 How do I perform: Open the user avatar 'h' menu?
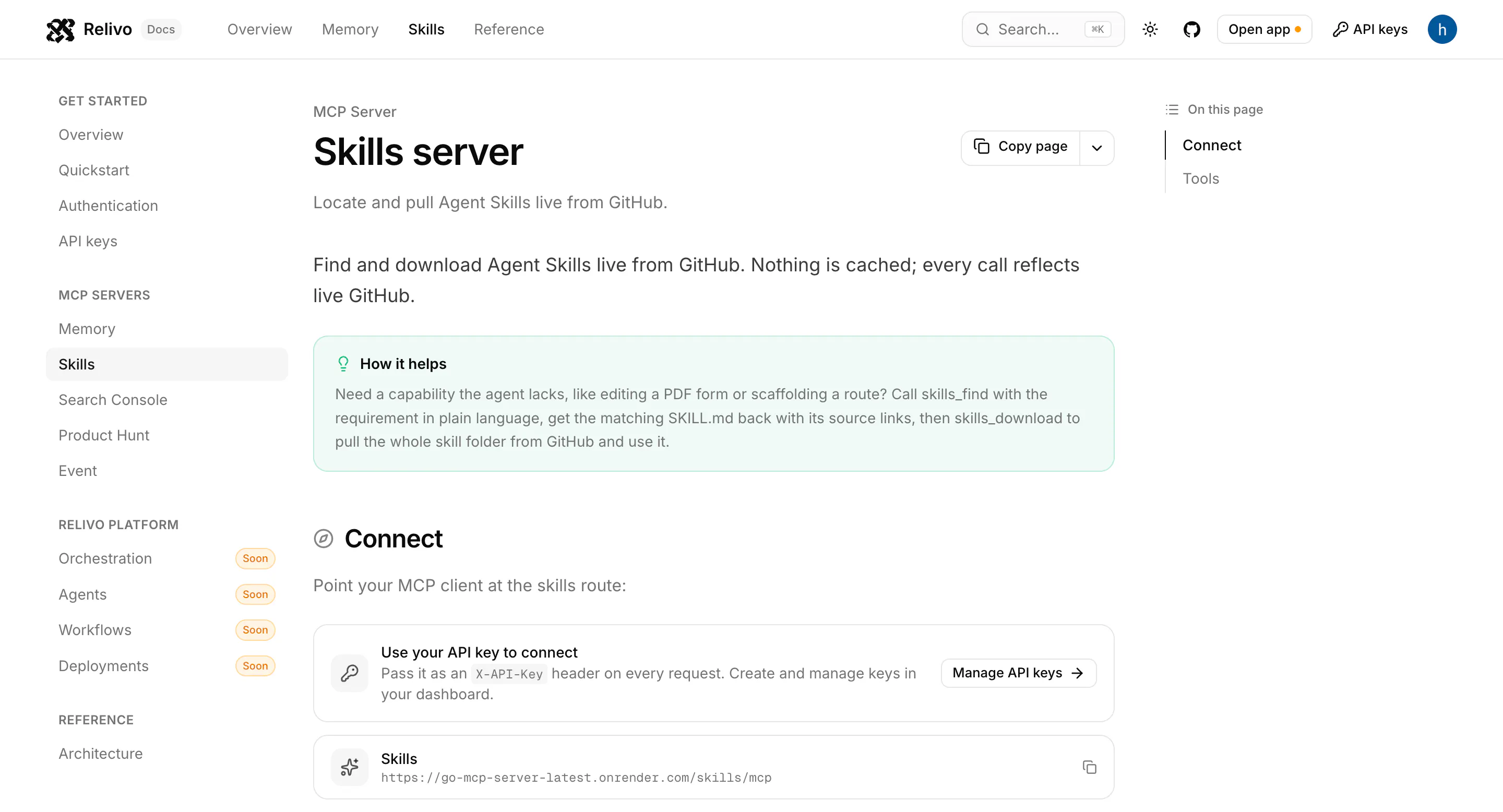click(1442, 29)
